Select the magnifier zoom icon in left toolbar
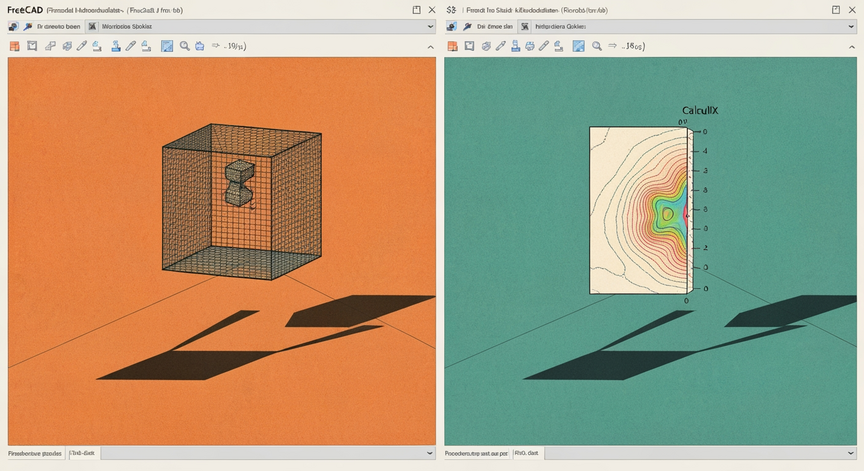The width and height of the screenshot is (864, 471). pyautogui.click(x=185, y=46)
